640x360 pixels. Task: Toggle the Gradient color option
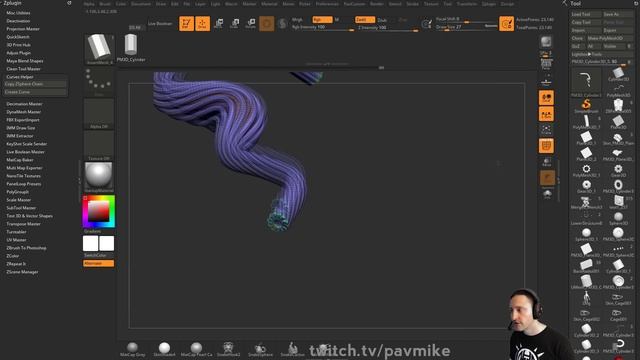pyautogui.click(x=93, y=231)
